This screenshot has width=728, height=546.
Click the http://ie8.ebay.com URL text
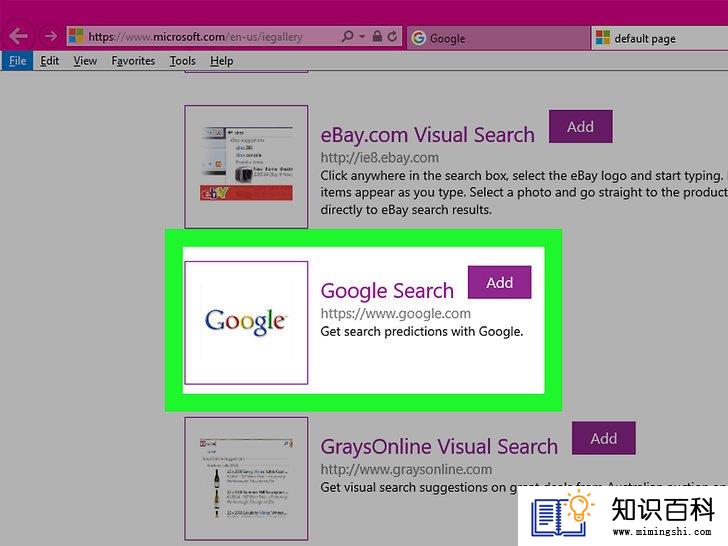[380, 158]
